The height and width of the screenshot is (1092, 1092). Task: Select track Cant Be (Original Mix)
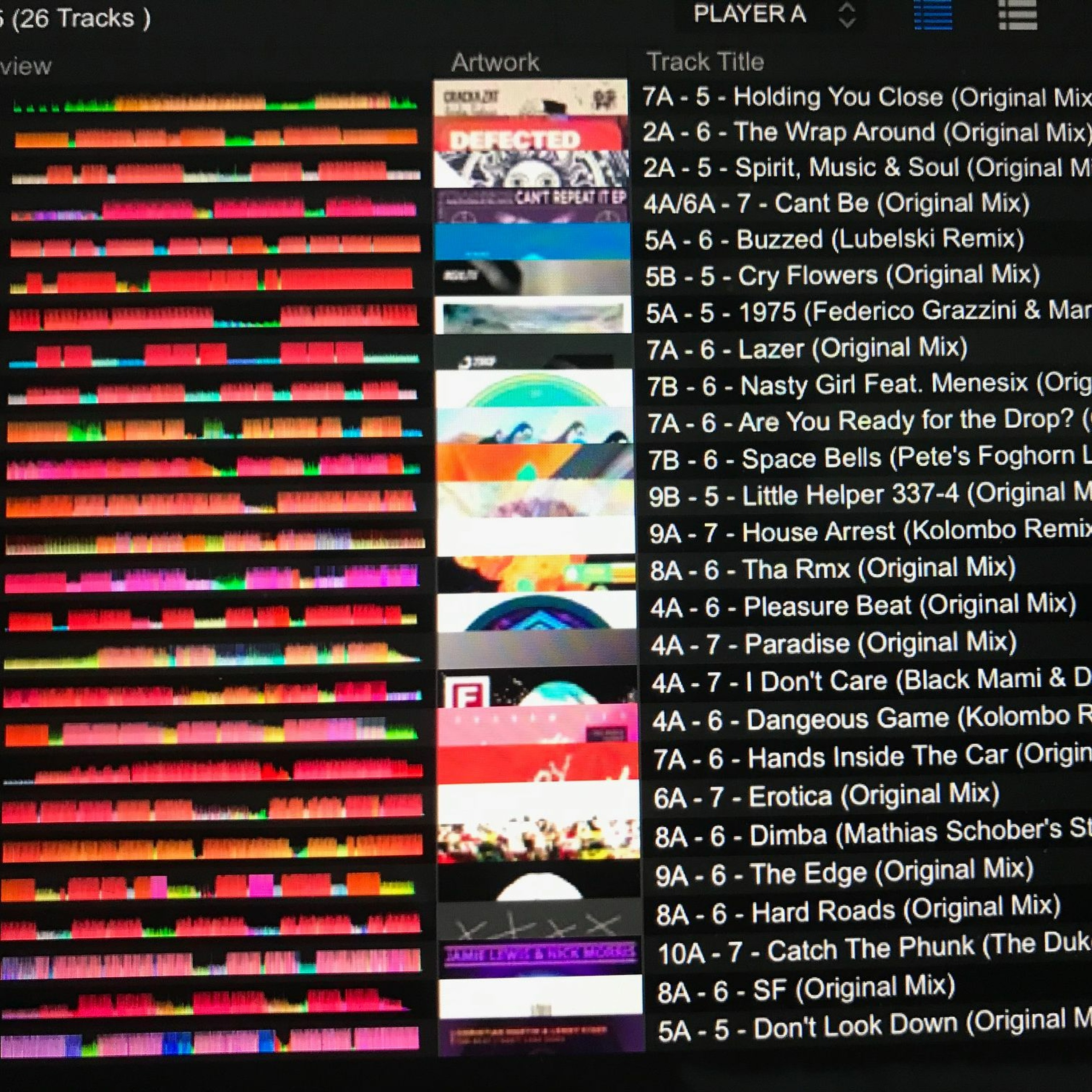(836, 203)
